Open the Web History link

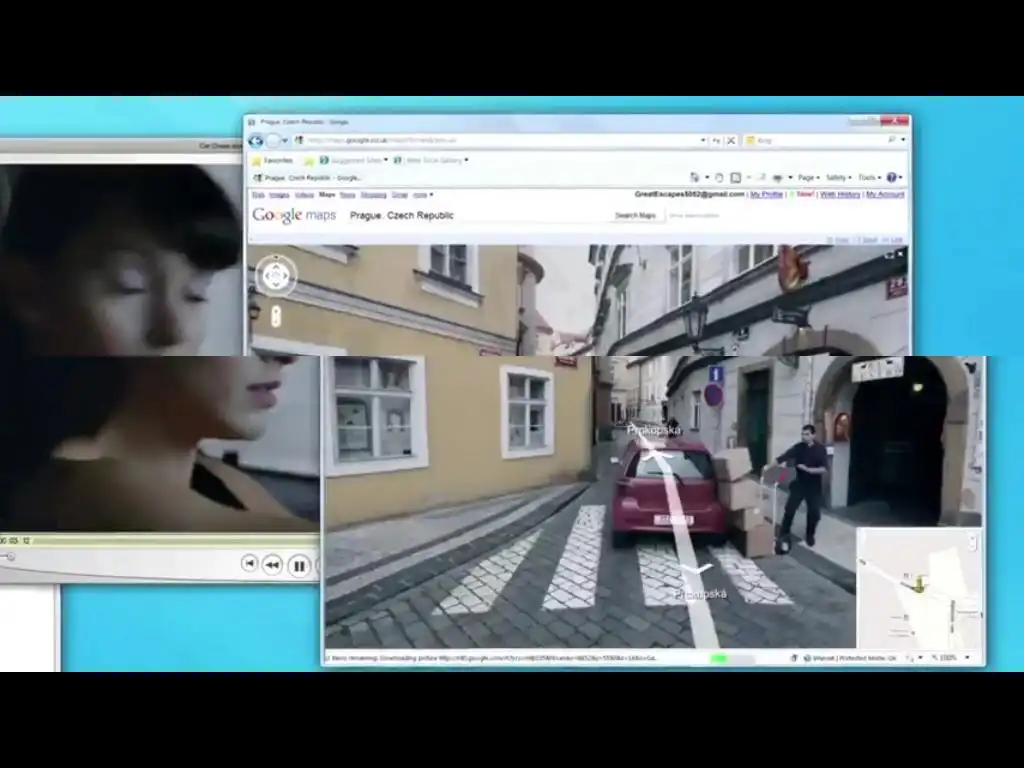click(840, 195)
